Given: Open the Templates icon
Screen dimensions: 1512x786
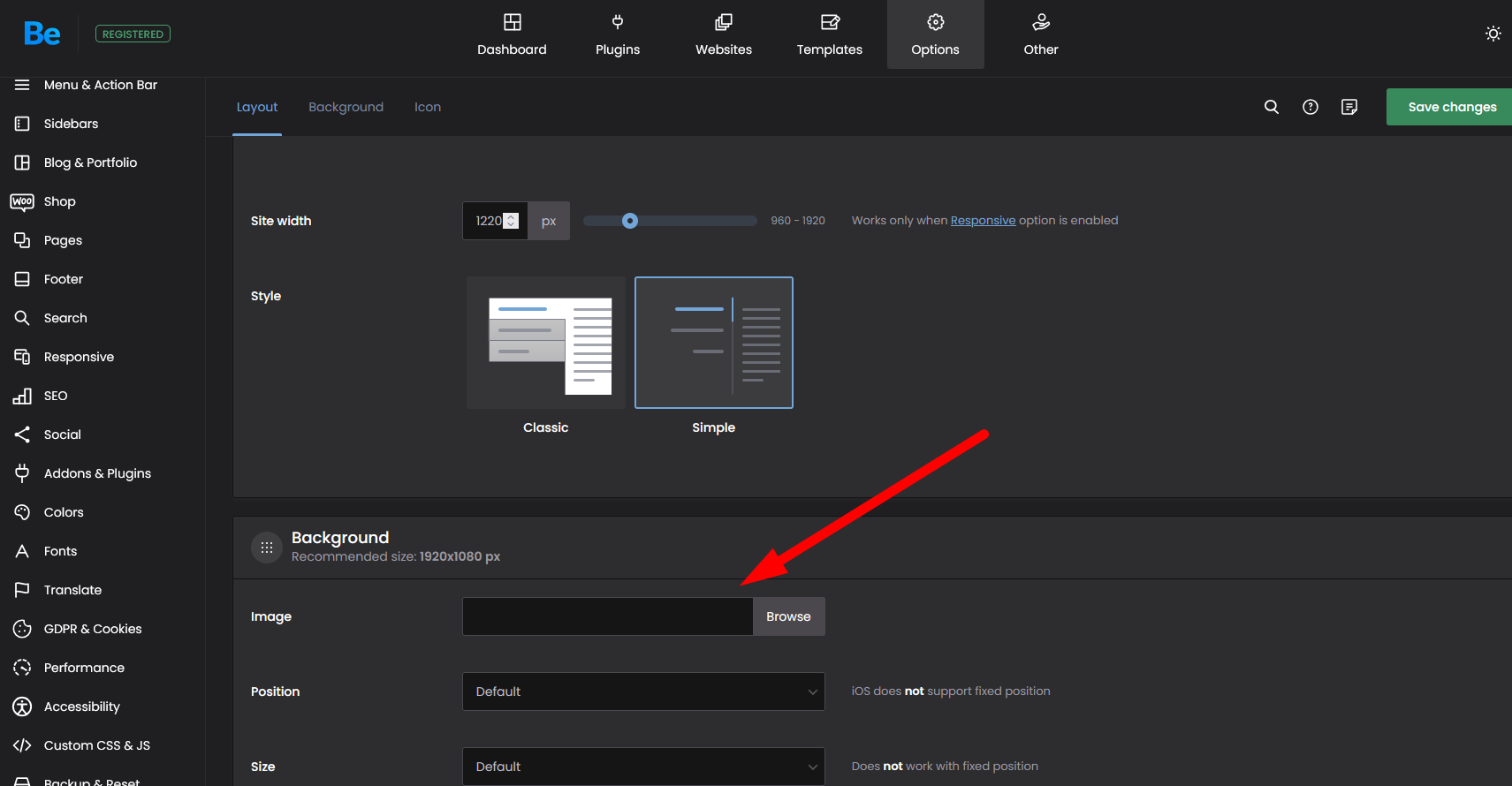Looking at the screenshot, I should (830, 22).
